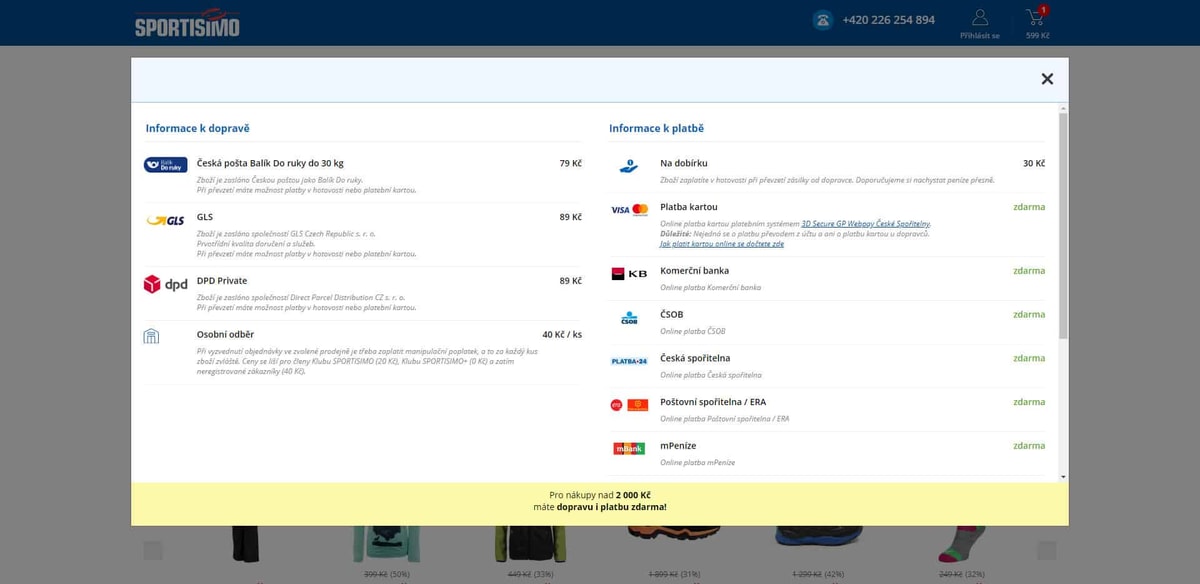This screenshot has width=1200, height=584.
Task: Click the 'Informace k dopravě' heading
Action: (198, 128)
